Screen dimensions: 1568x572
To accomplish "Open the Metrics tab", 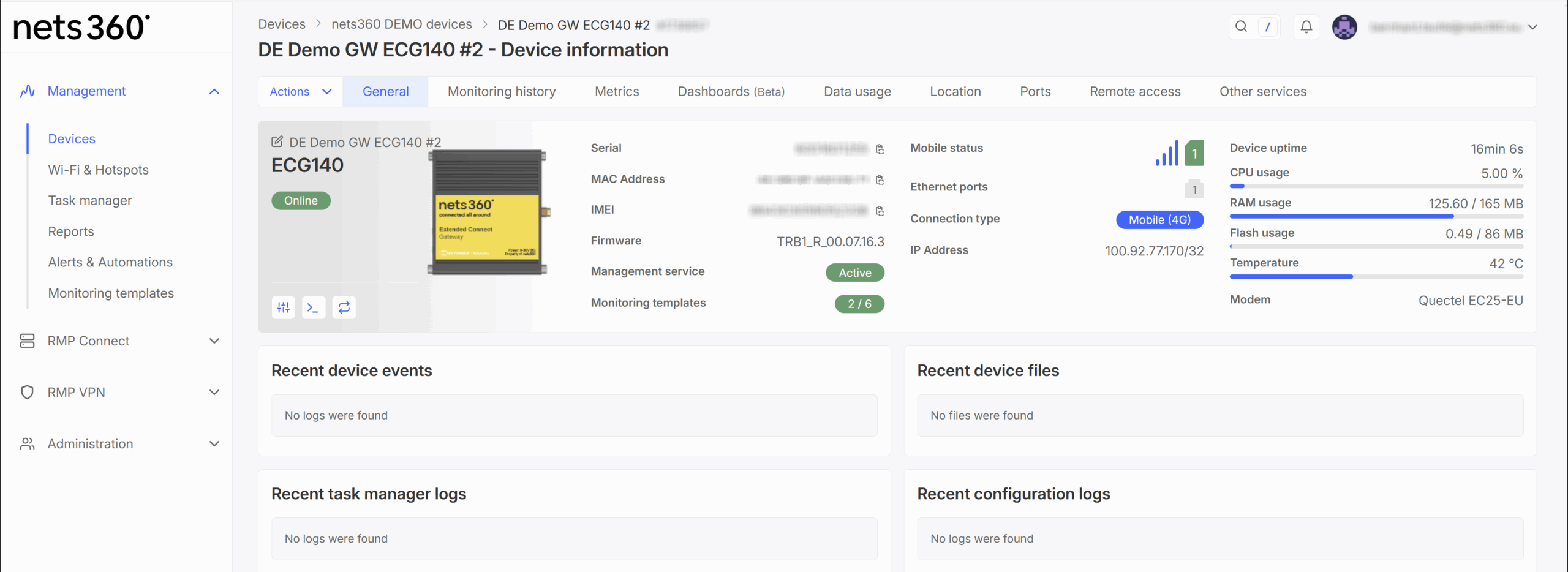I will pos(617,92).
